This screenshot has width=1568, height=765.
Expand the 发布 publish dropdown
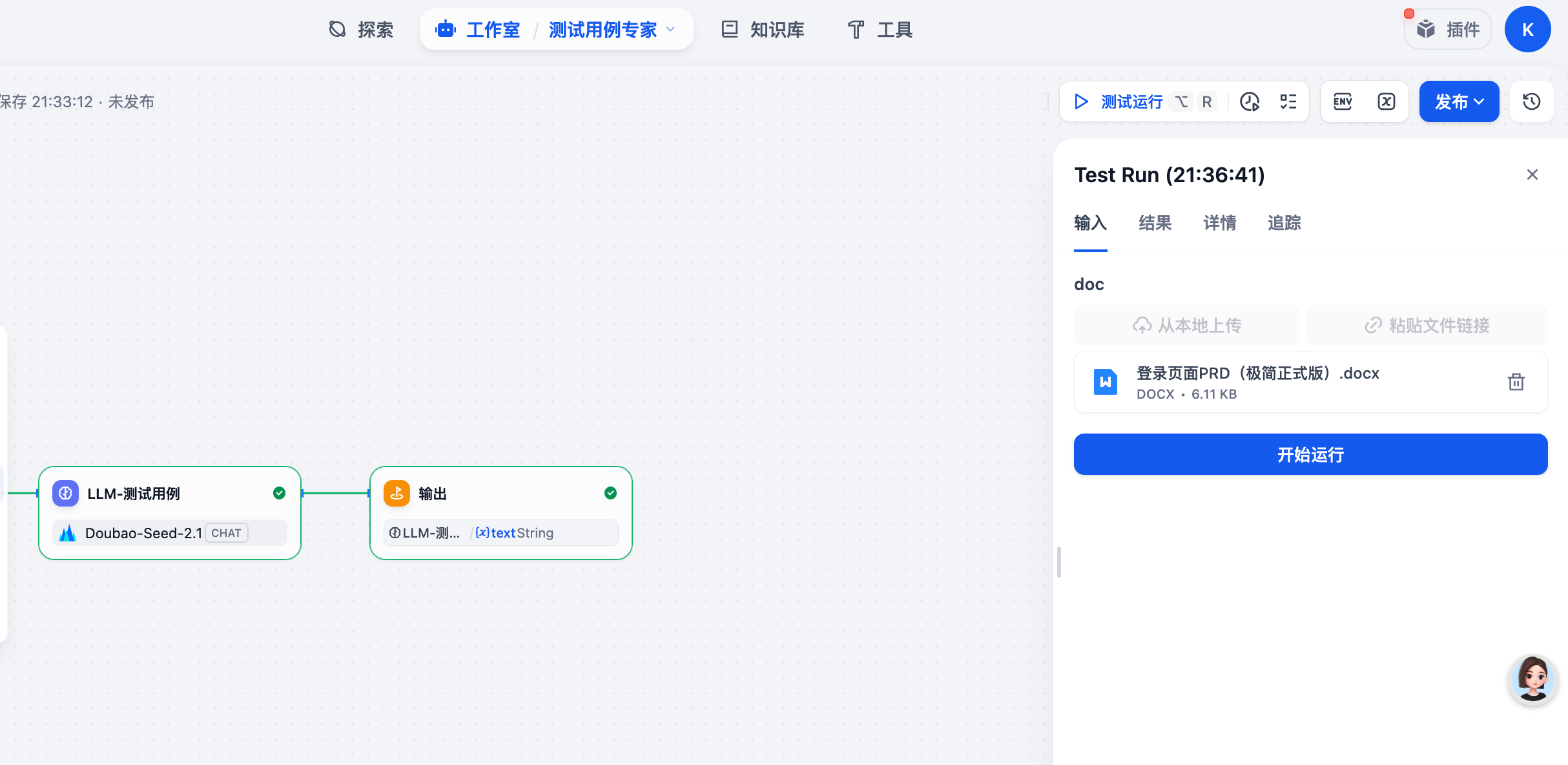pyautogui.click(x=1460, y=101)
